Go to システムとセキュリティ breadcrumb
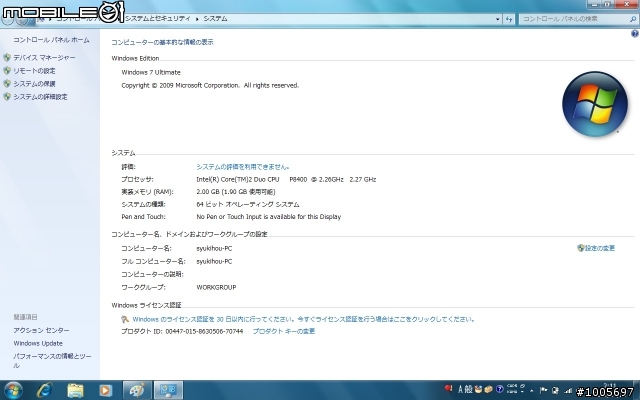The image size is (640, 400). 158,19
